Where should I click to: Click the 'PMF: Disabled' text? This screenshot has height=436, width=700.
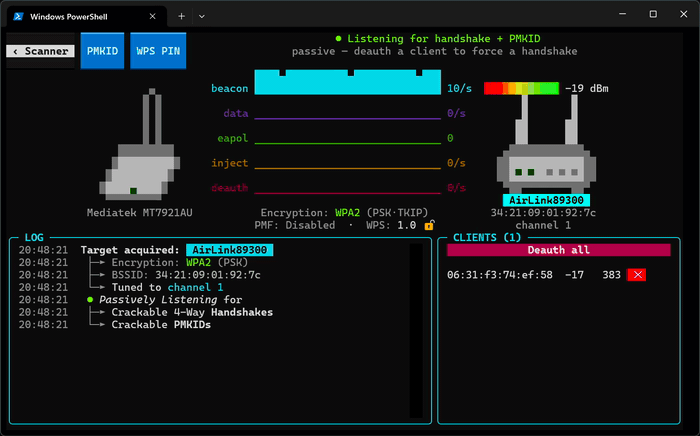point(295,225)
